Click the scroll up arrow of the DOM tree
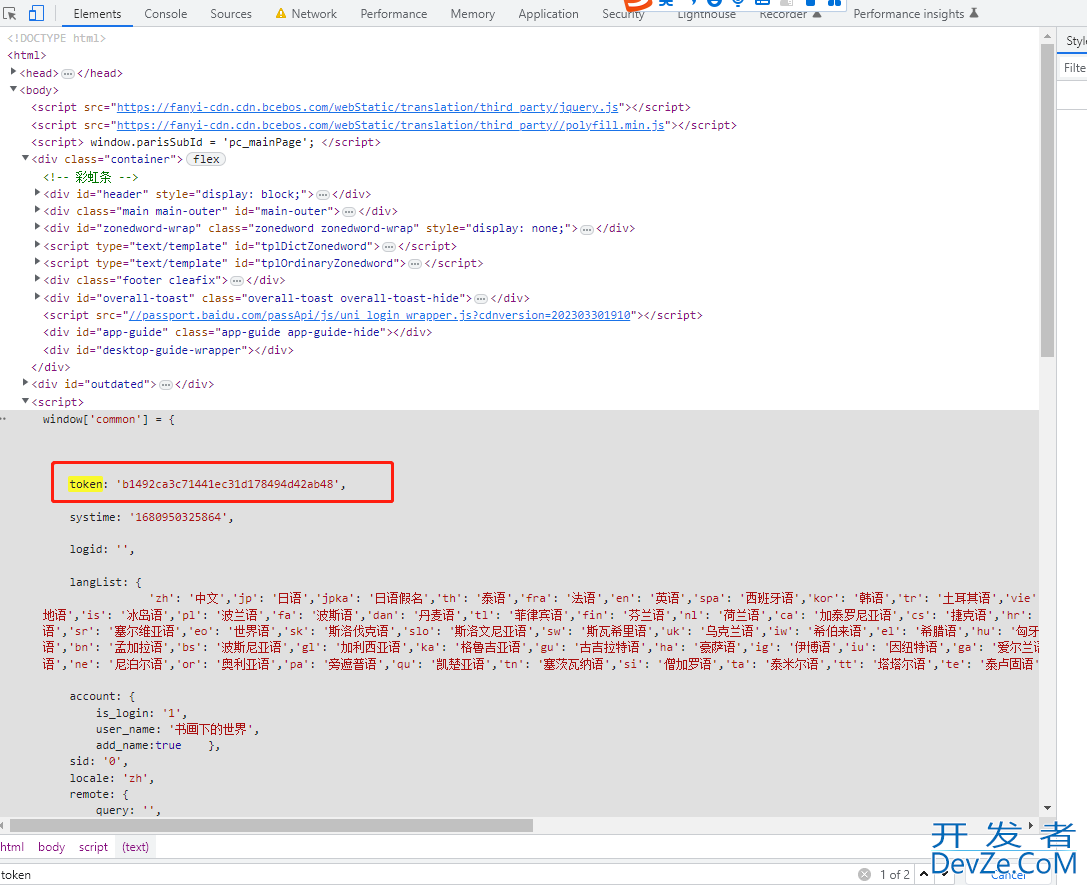Image resolution: width=1087 pixels, height=885 pixels. pos(1047,35)
